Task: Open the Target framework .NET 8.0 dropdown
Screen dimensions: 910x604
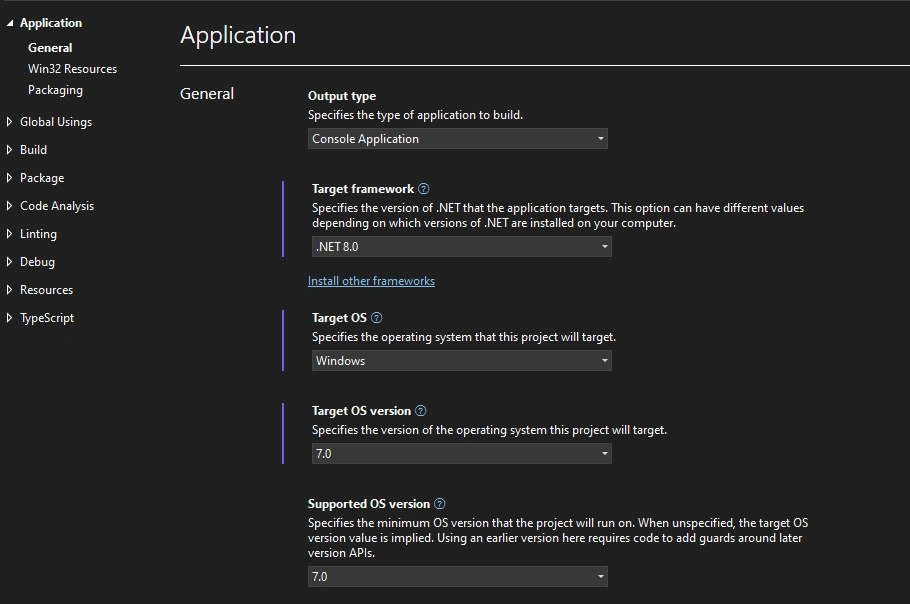Action: tap(461, 247)
